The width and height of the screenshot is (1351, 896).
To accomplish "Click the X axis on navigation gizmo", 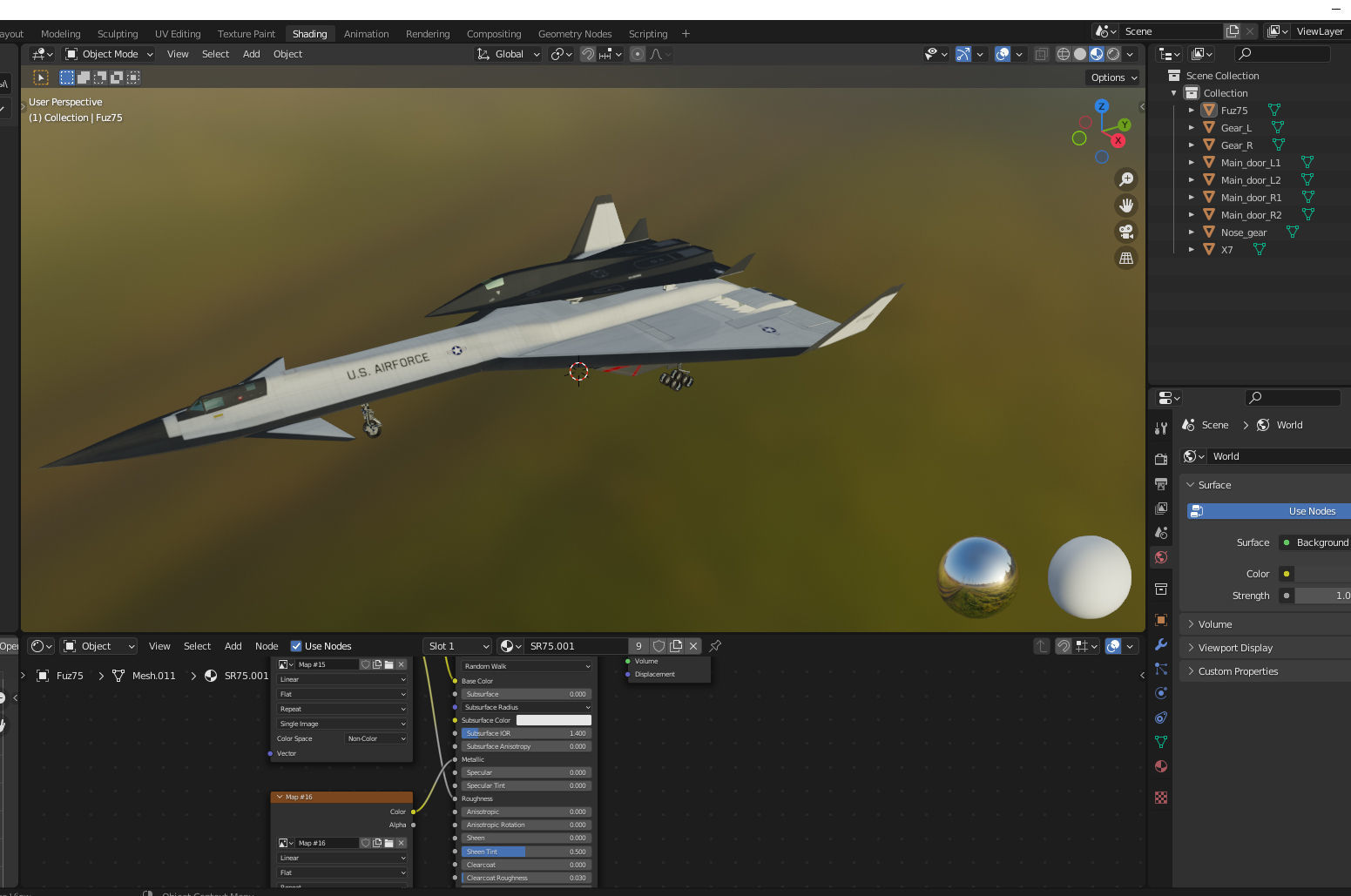I will click(x=1118, y=140).
